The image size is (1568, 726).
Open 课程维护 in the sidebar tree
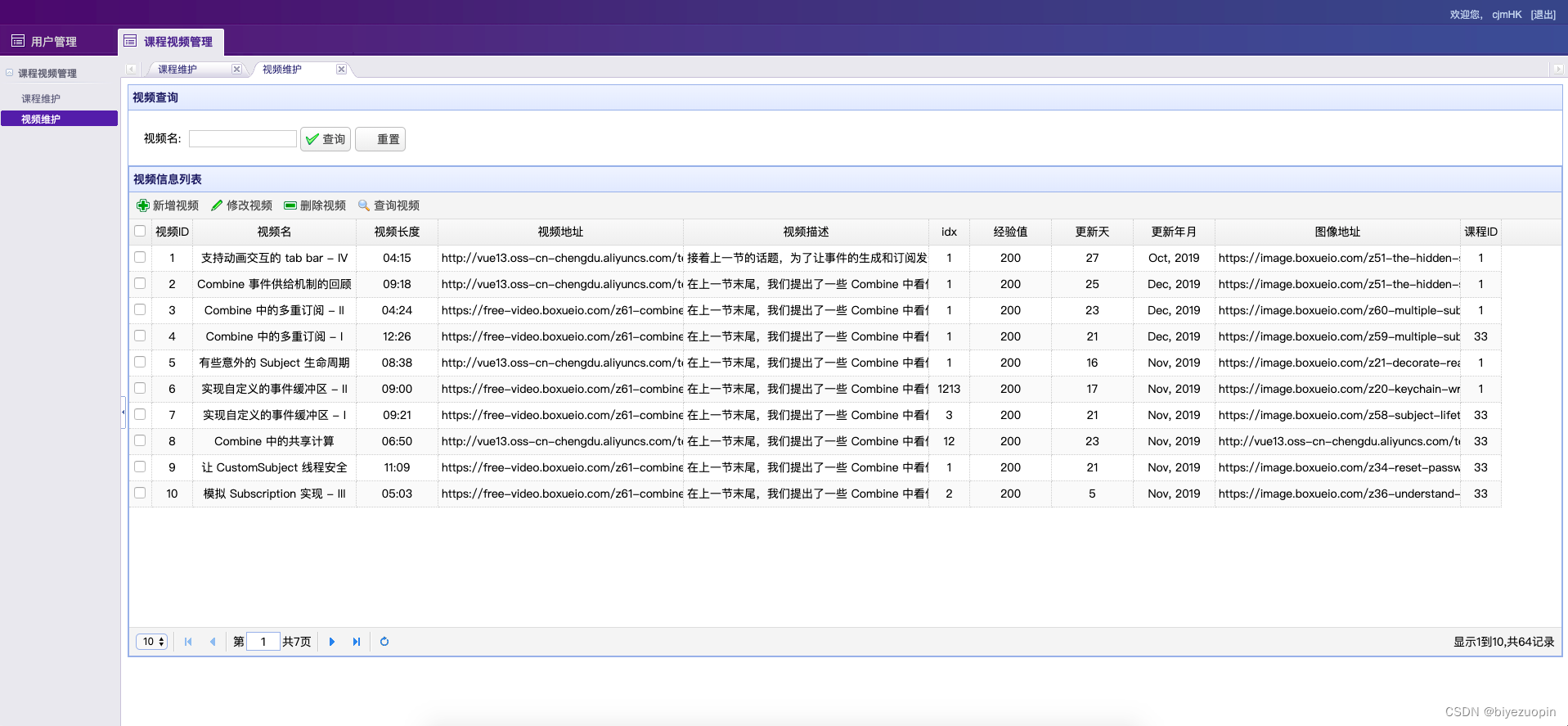(x=41, y=99)
